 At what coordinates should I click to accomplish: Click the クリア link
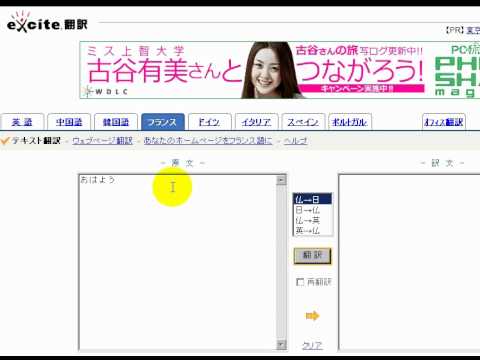point(312,345)
